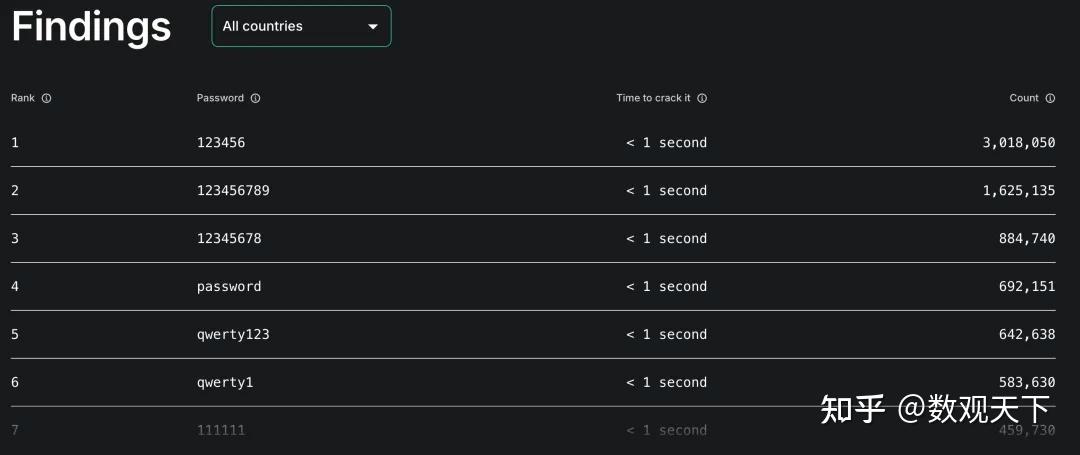This screenshot has height=455, width=1080.
Task: Select the 123456 password row
Action: [533, 143]
